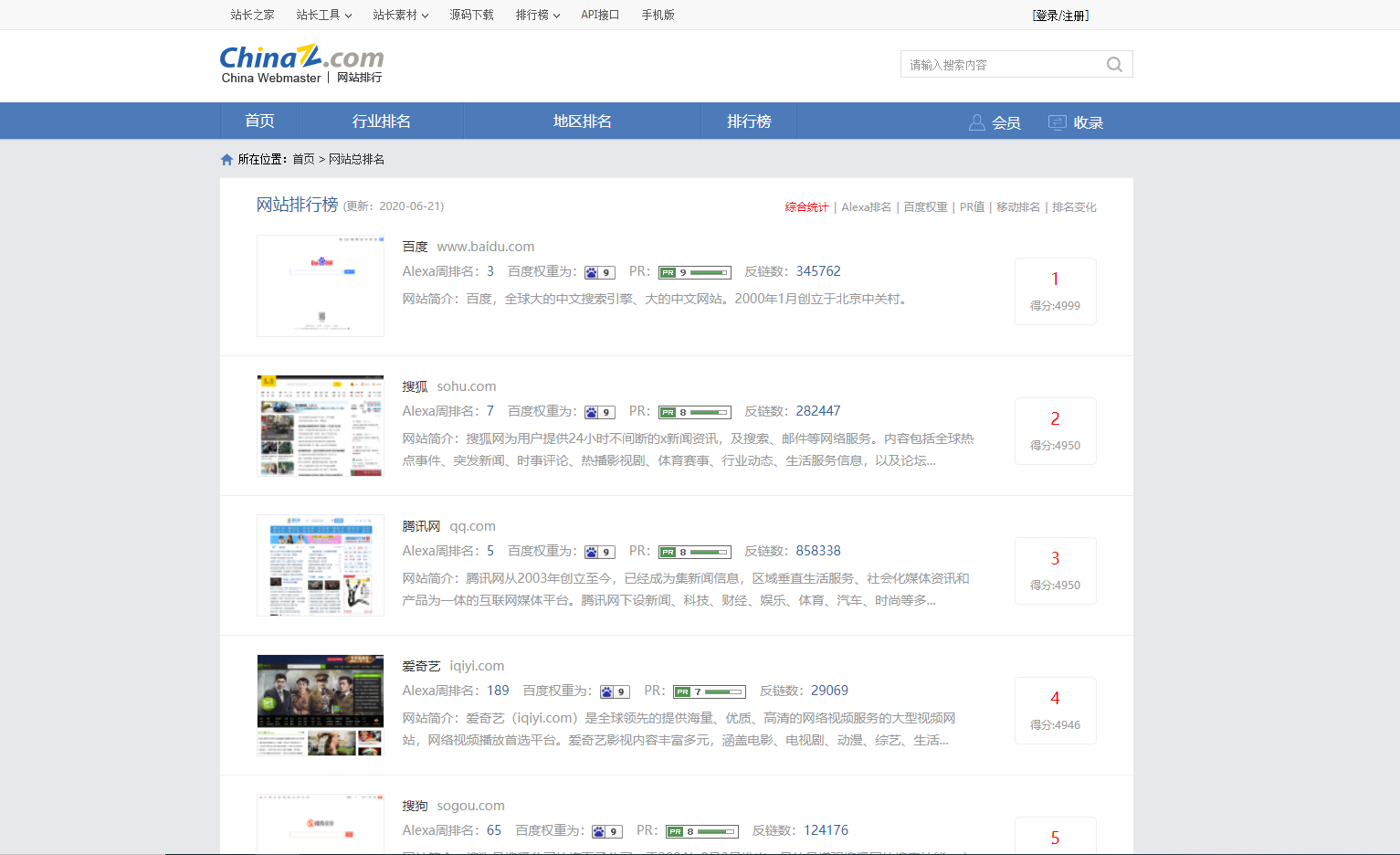Viewport: 1400px width, 855px height.
Task: Click the qq.com site thumbnail
Action: [x=321, y=565]
